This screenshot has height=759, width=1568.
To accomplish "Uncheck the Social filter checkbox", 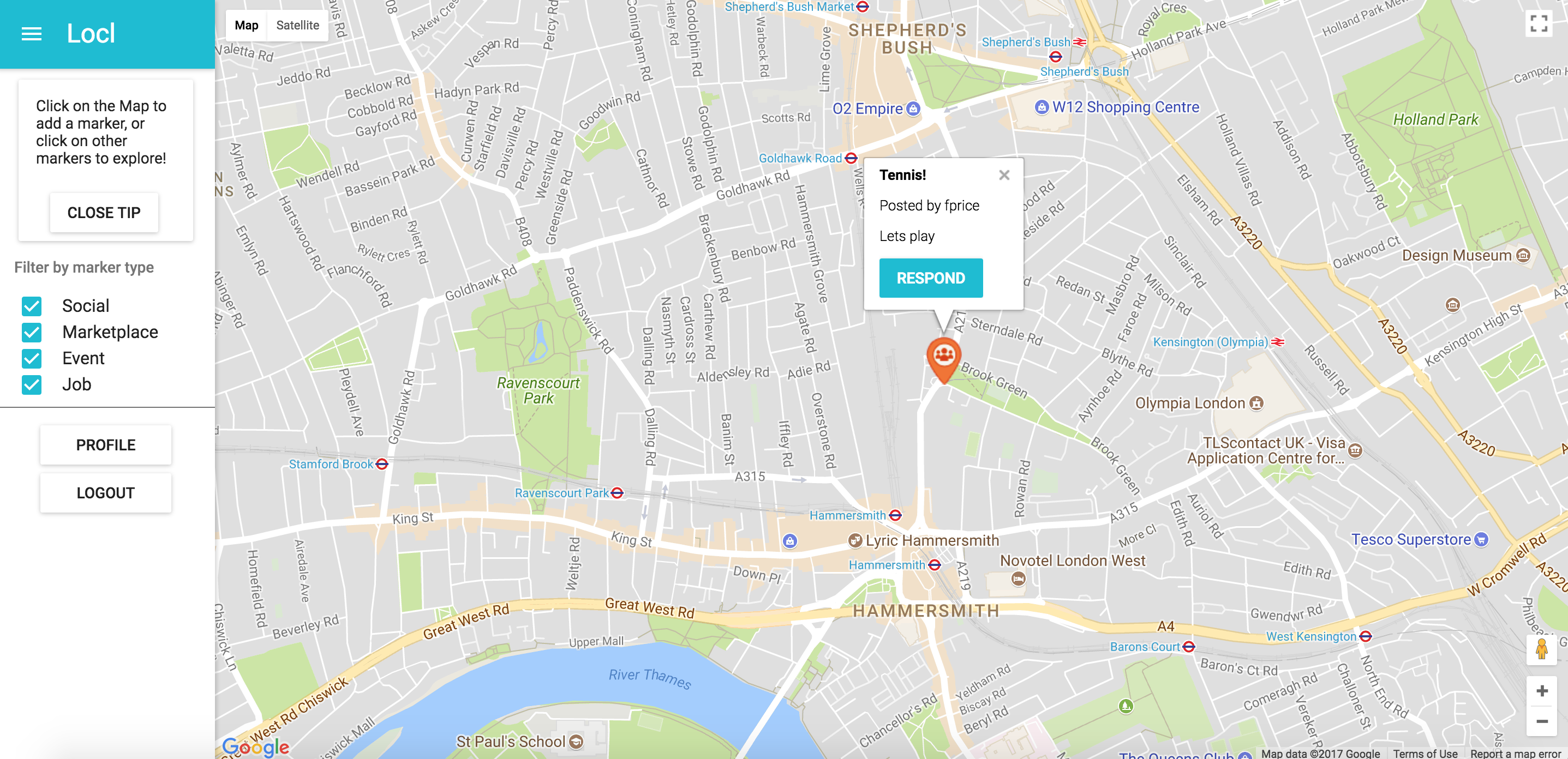I will (x=32, y=306).
